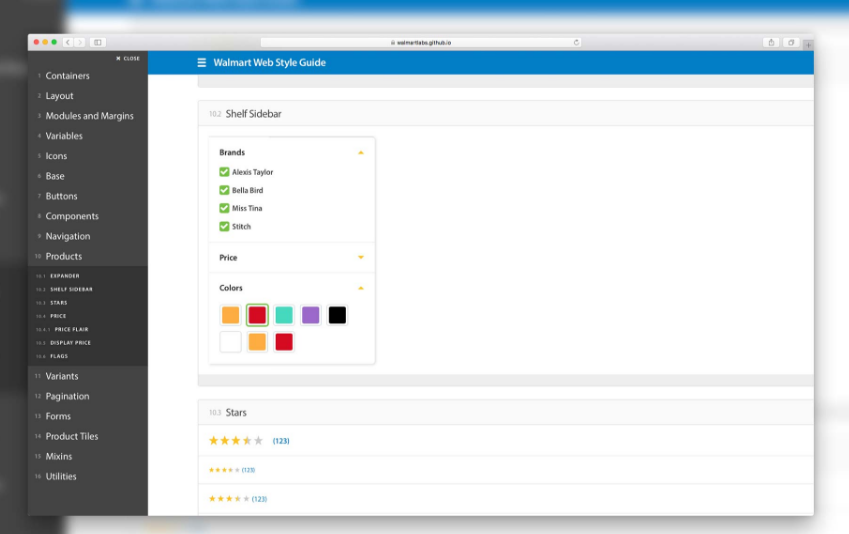Collapse the Colors section
This screenshot has width=849, height=534.
361,288
